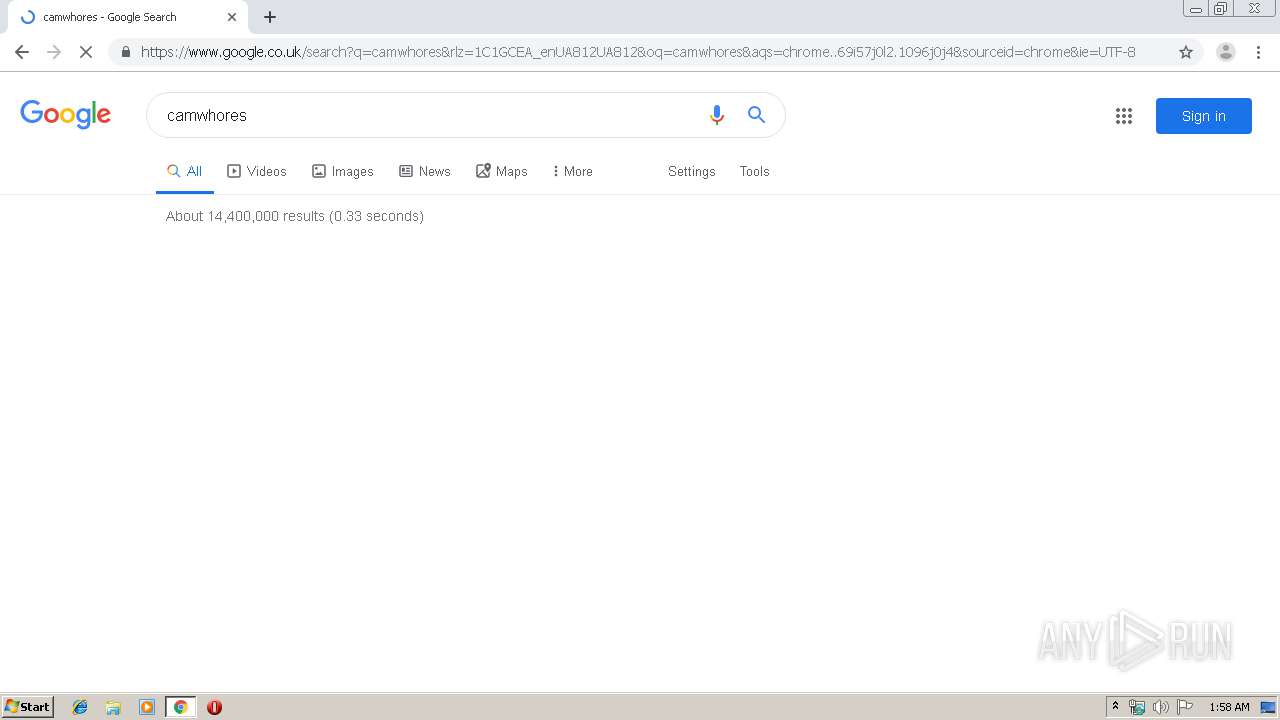Go back to the previous page
The height and width of the screenshot is (720, 1280).
(22, 52)
